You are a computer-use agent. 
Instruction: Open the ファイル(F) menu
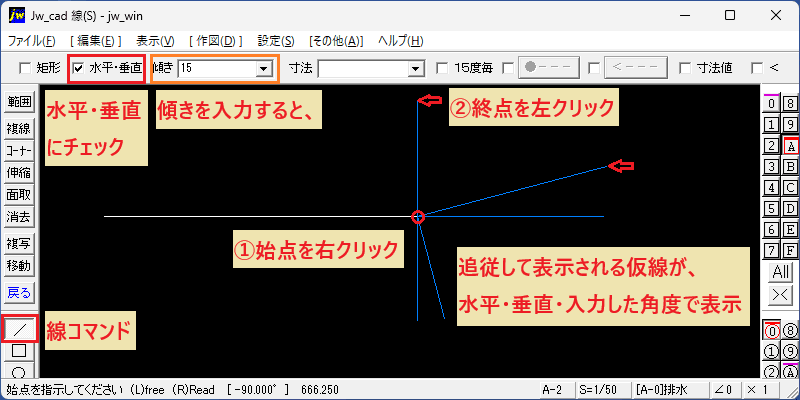[x=32, y=41]
